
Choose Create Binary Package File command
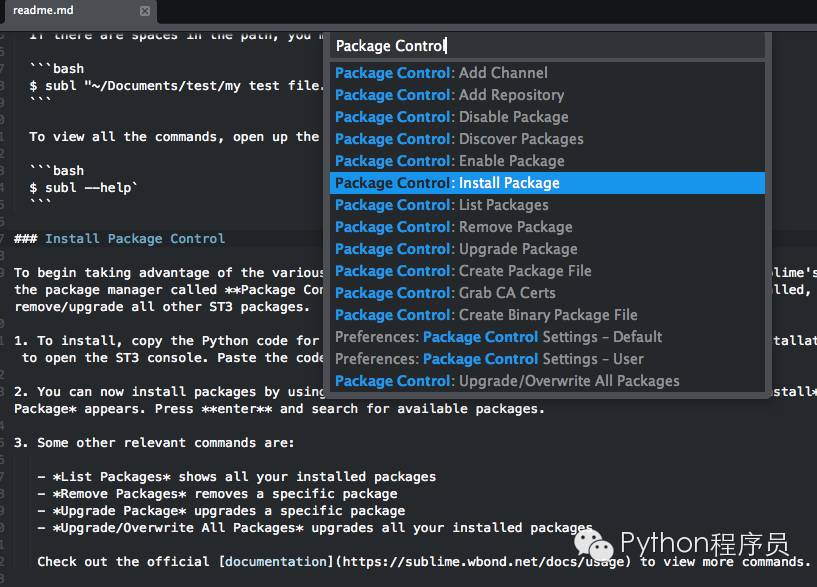tap(547, 315)
